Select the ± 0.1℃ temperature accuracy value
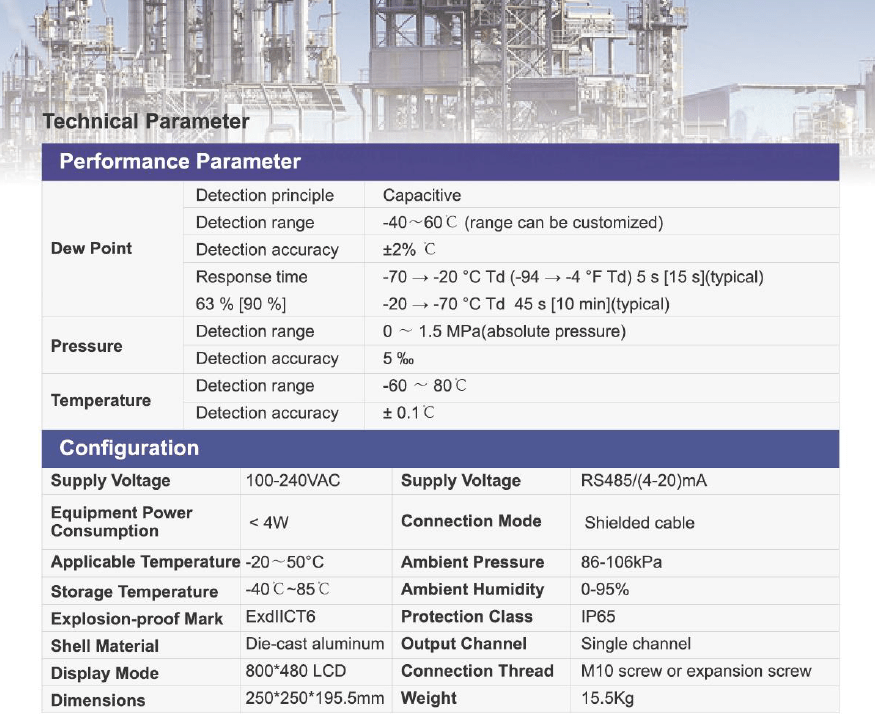The image size is (875, 720). click(x=409, y=413)
